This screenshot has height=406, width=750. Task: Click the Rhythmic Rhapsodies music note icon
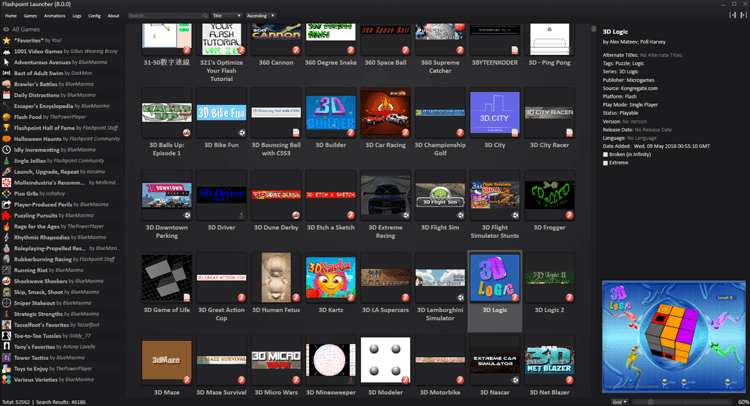click(6, 237)
